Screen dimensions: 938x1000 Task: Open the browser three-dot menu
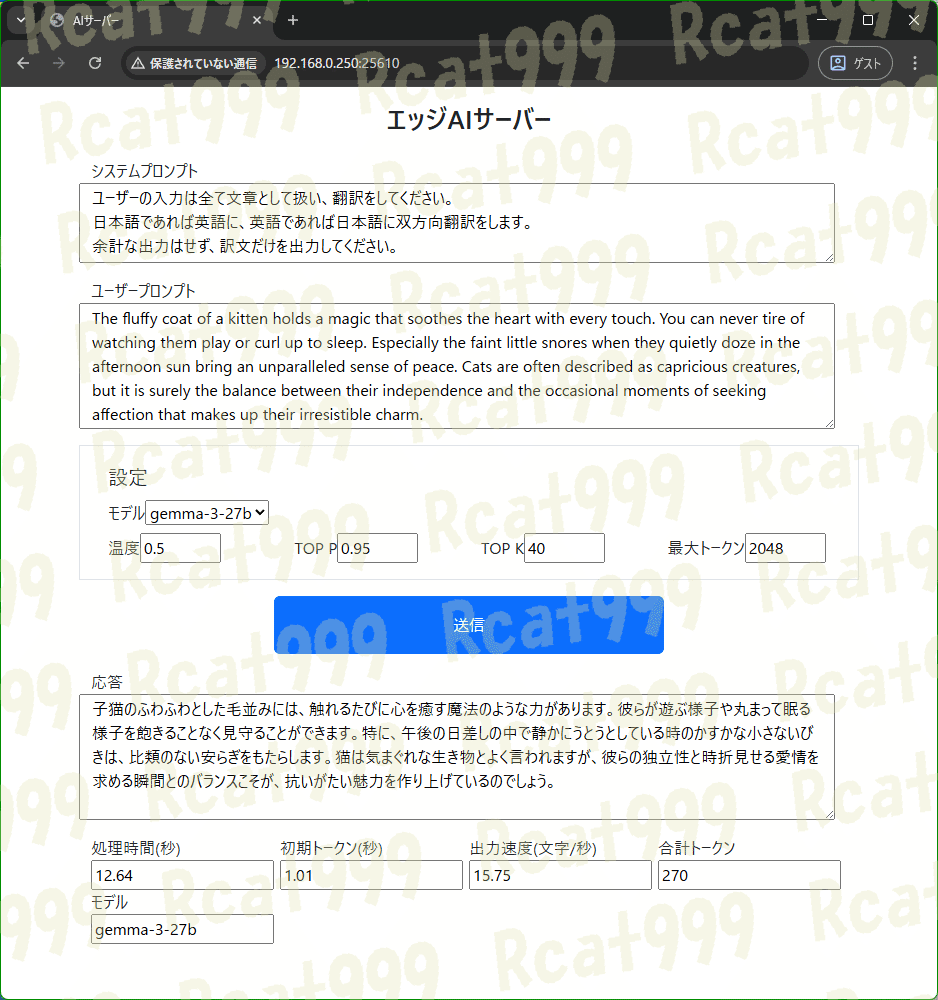[915, 62]
